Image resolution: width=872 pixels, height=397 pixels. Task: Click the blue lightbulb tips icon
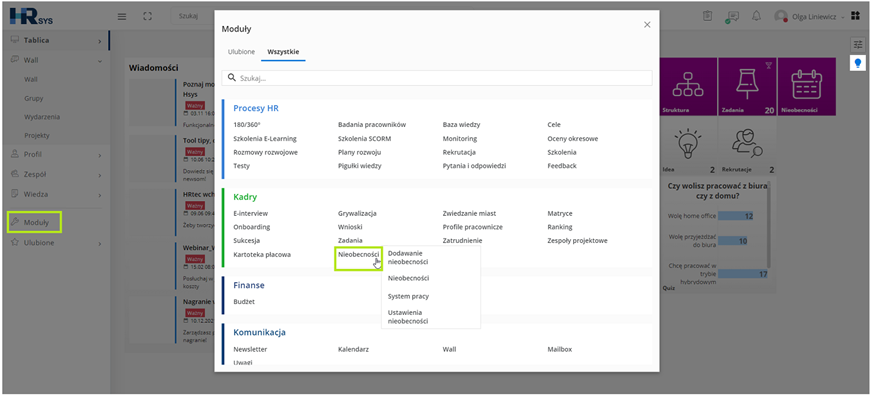(x=858, y=63)
